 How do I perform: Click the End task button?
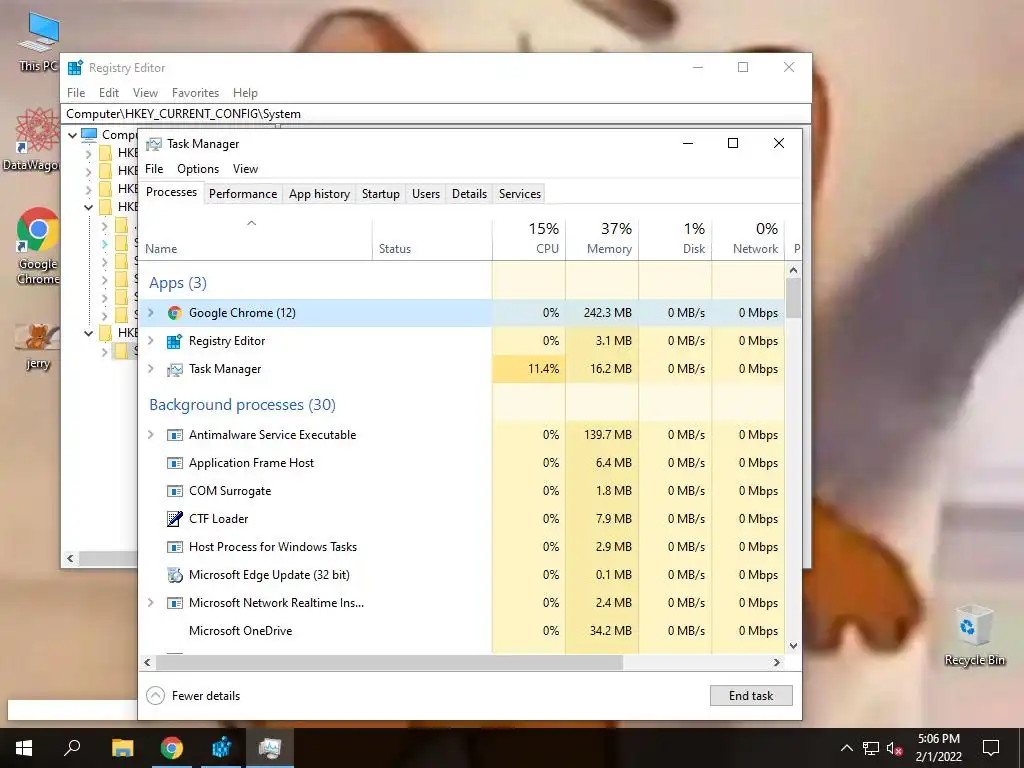click(x=751, y=696)
